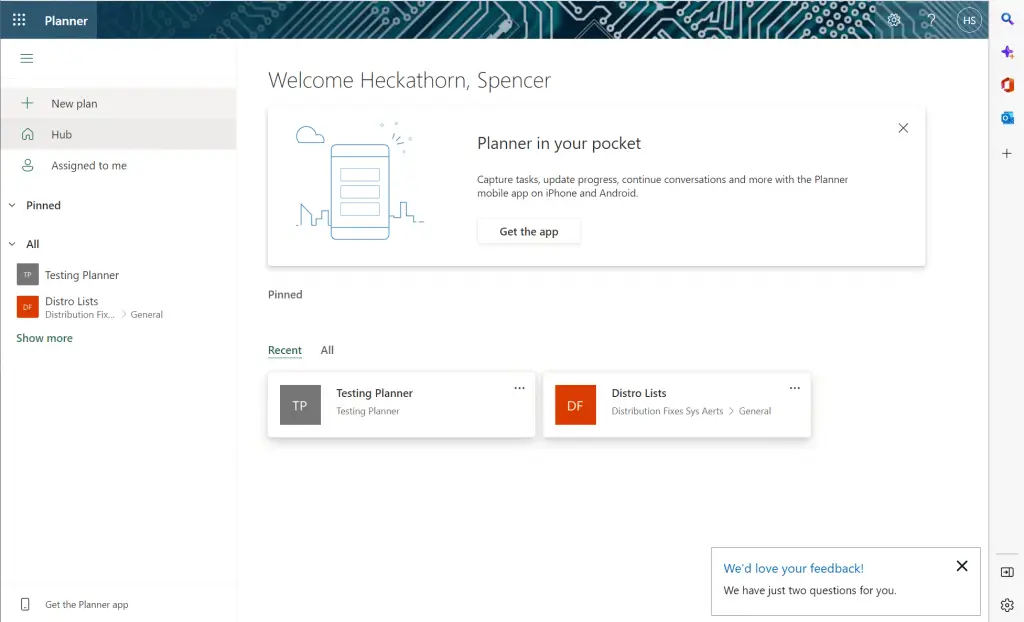Open the Office sidebar icon
Screen dimensions: 1024x622
pos(1007,85)
